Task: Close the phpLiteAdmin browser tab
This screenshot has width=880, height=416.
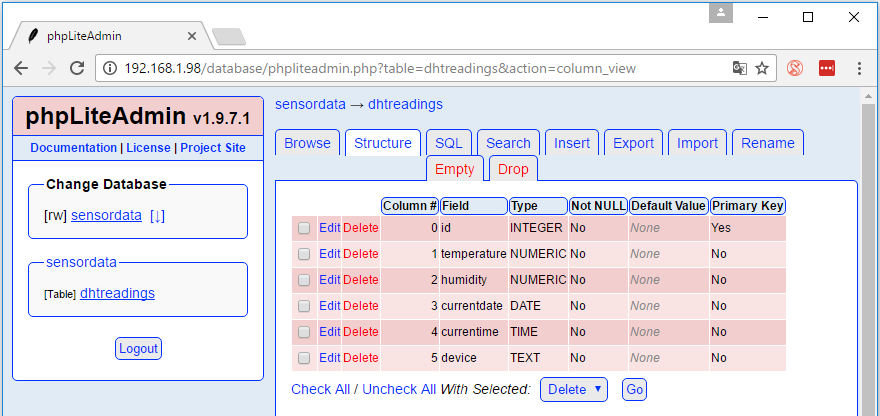Action: tap(191, 36)
